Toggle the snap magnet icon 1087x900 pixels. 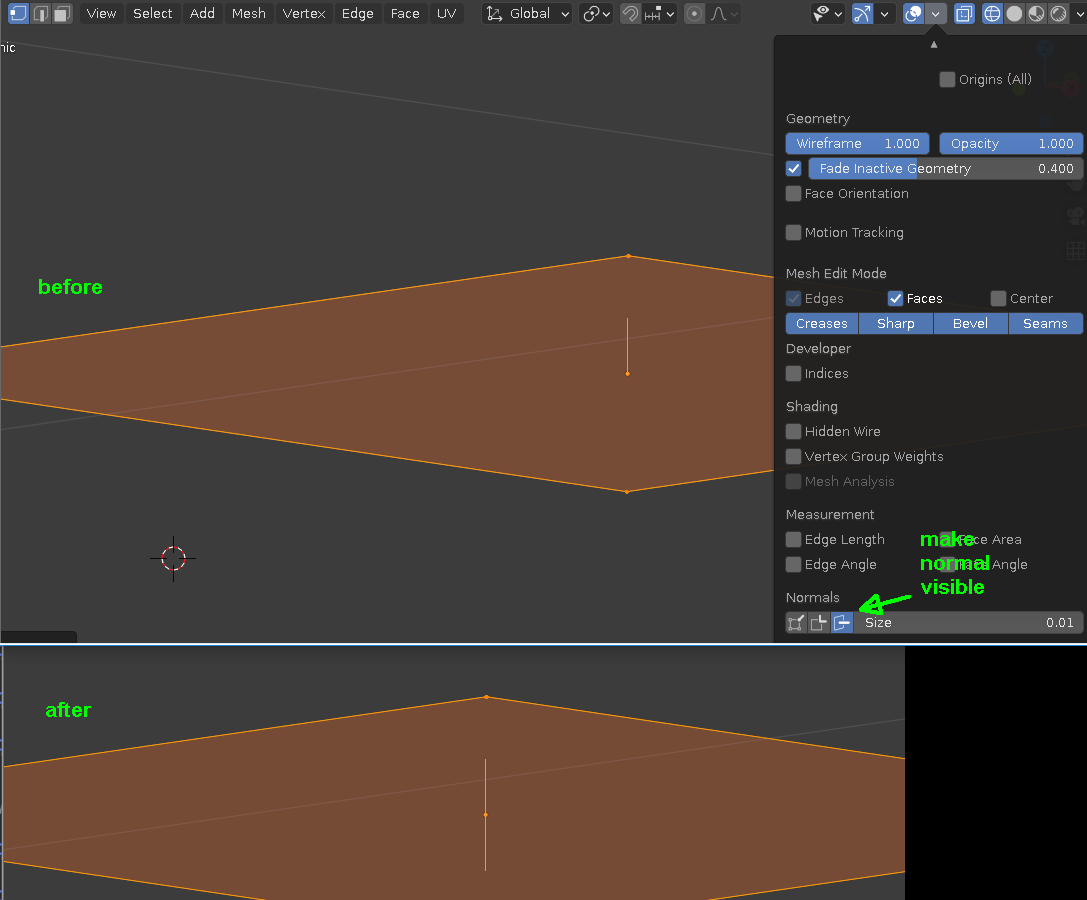coord(629,13)
